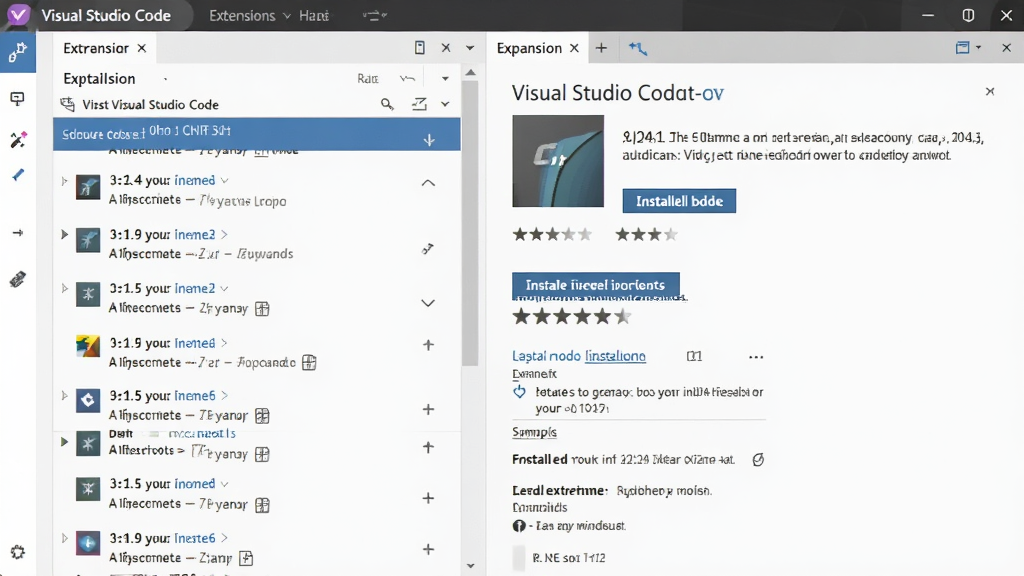Click the plus icon on the 3:1.9 Inemed row
Image resolution: width=1024 pixels, height=576 pixels.
(x=428, y=345)
